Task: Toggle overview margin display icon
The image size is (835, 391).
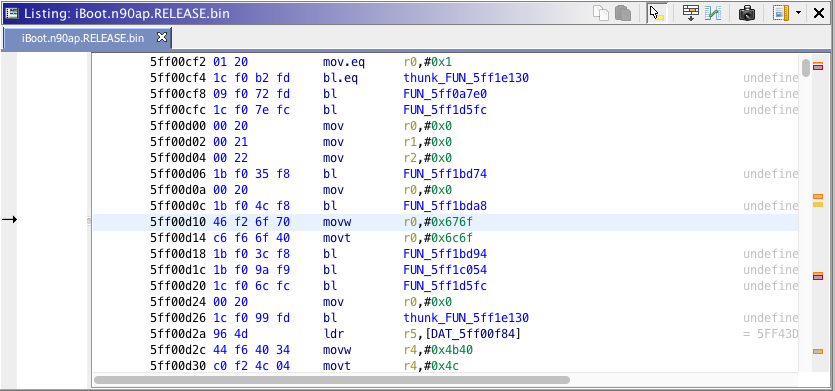Action: 781,13
